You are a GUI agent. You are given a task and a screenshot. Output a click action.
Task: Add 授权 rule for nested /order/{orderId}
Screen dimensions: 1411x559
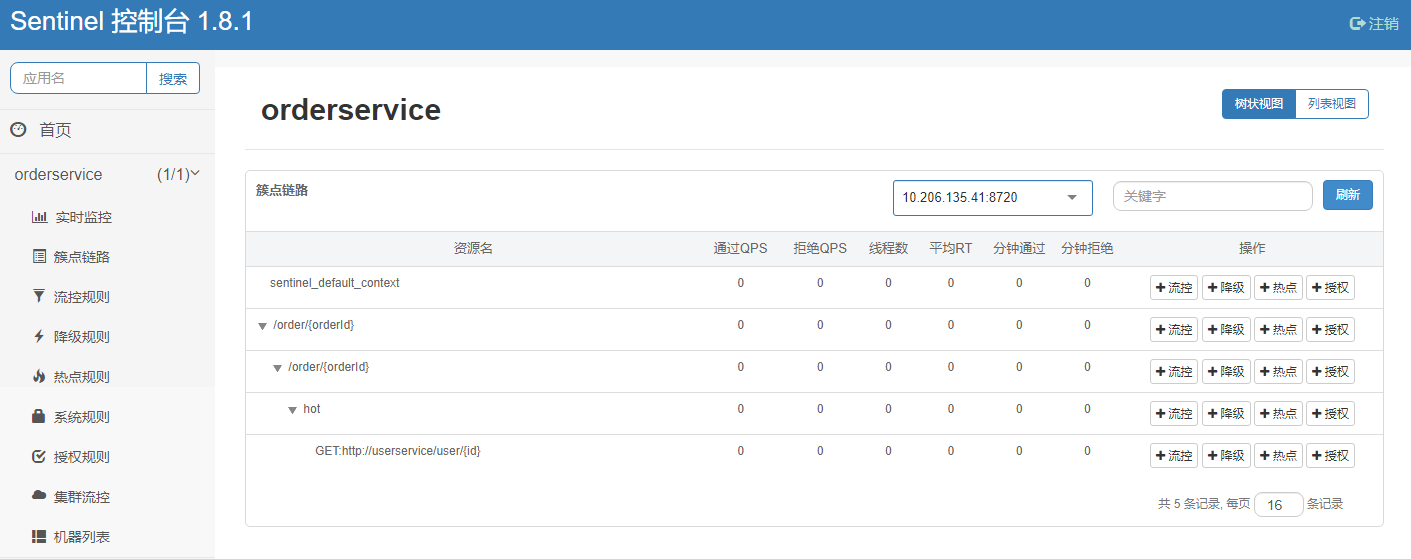click(1330, 372)
